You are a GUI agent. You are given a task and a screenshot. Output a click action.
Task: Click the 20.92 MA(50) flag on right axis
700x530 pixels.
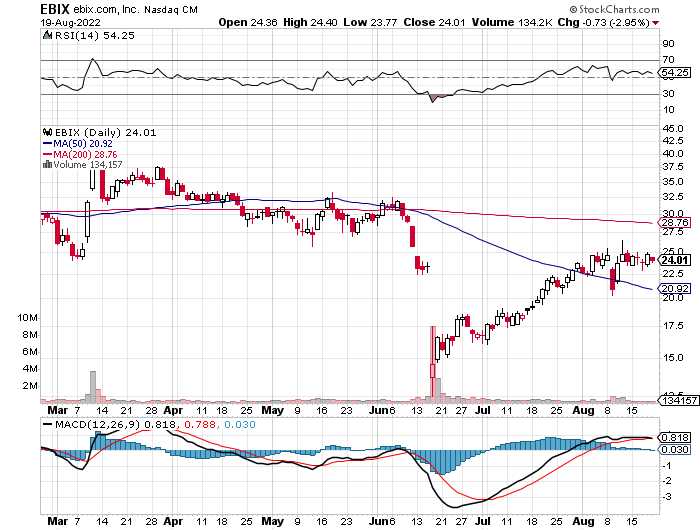click(675, 288)
